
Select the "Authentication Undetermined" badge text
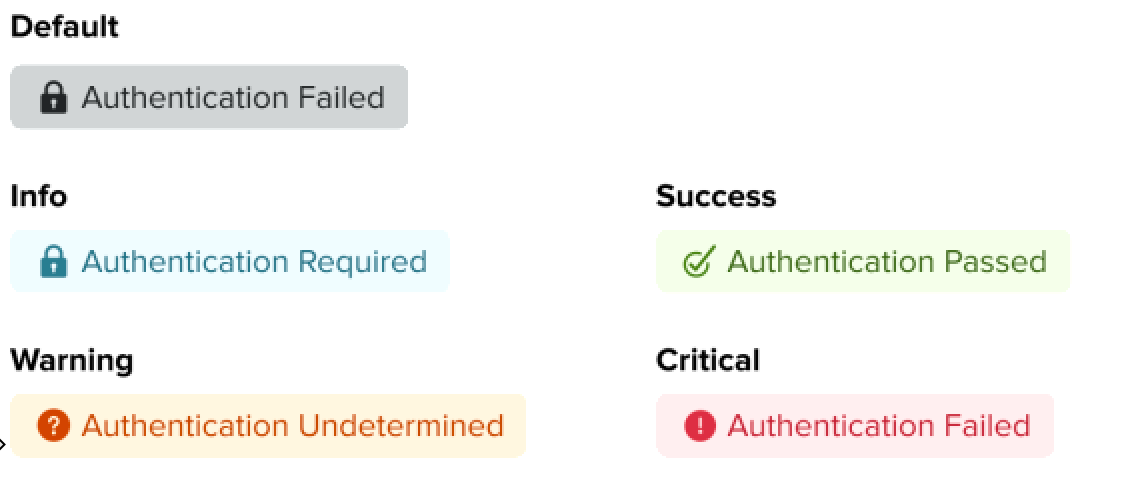(292, 426)
